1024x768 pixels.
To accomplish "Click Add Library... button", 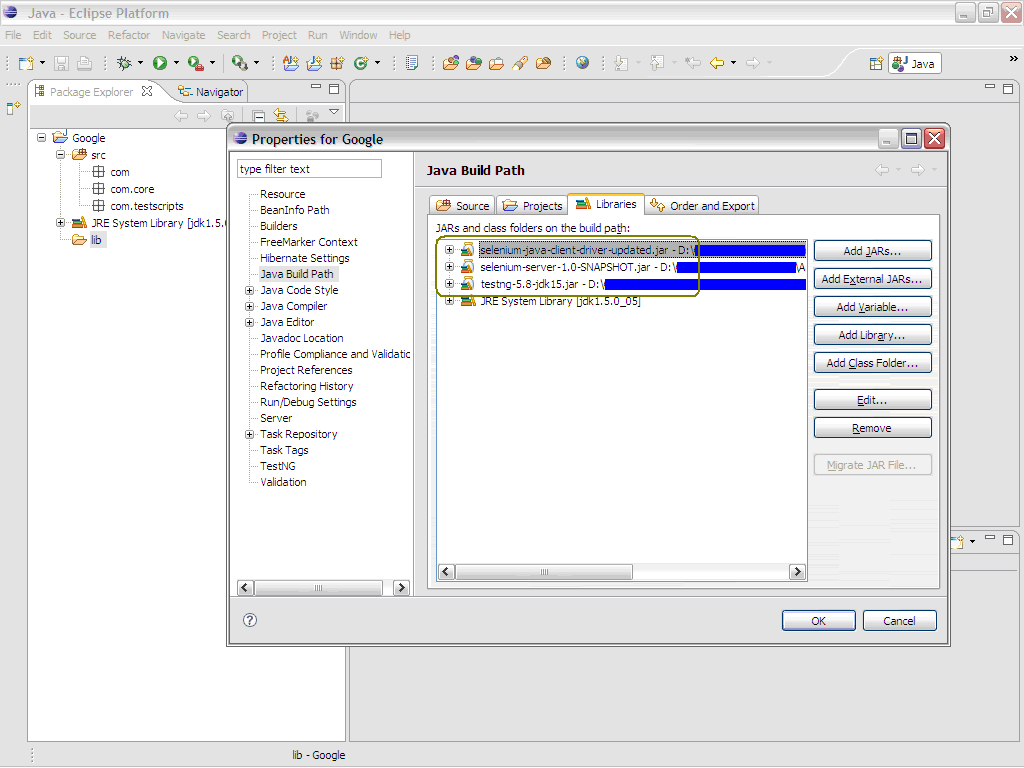I will click(x=872, y=335).
